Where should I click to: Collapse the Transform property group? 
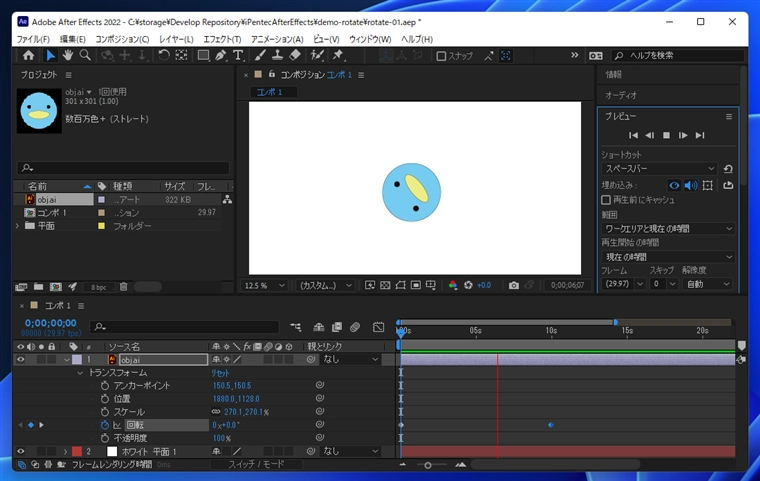80,373
